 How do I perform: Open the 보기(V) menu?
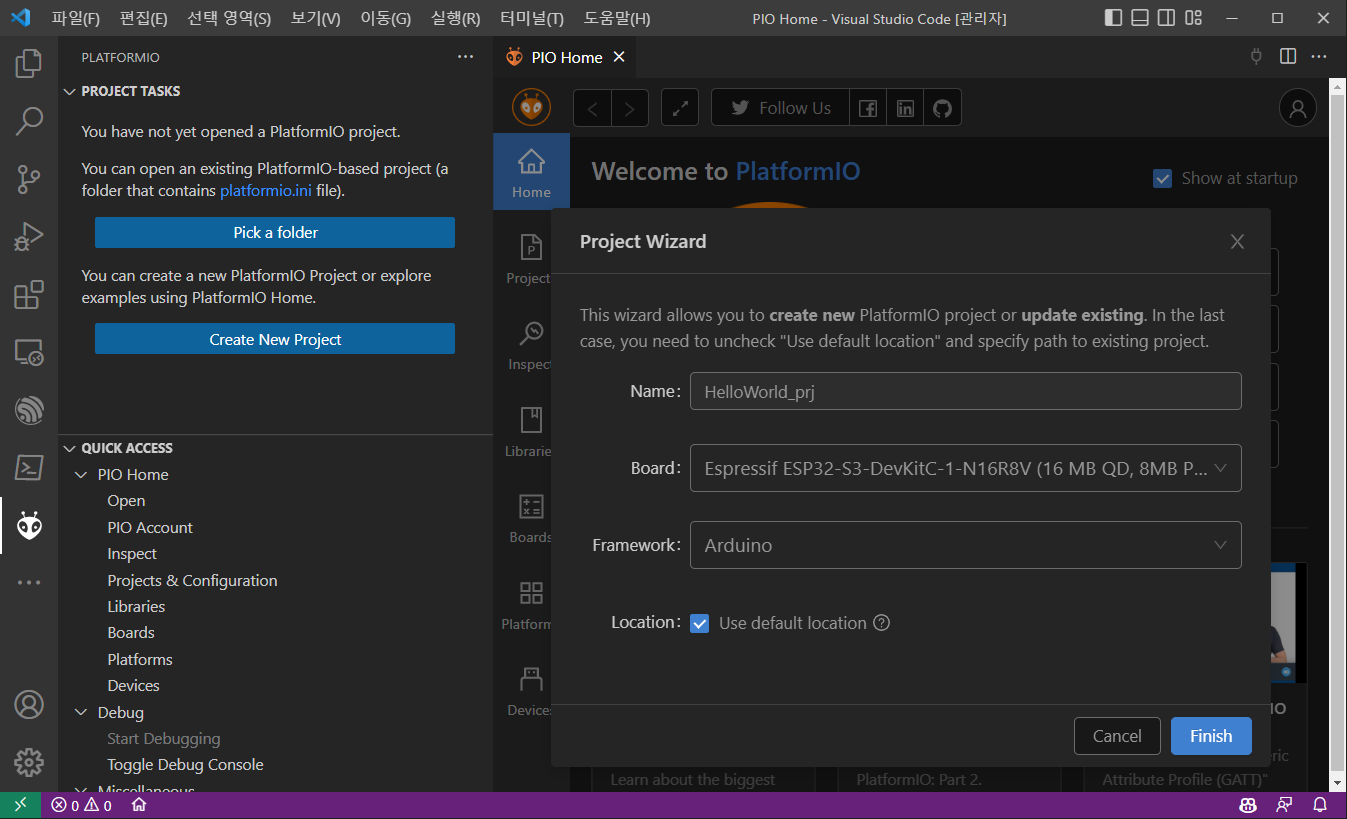pos(316,18)
